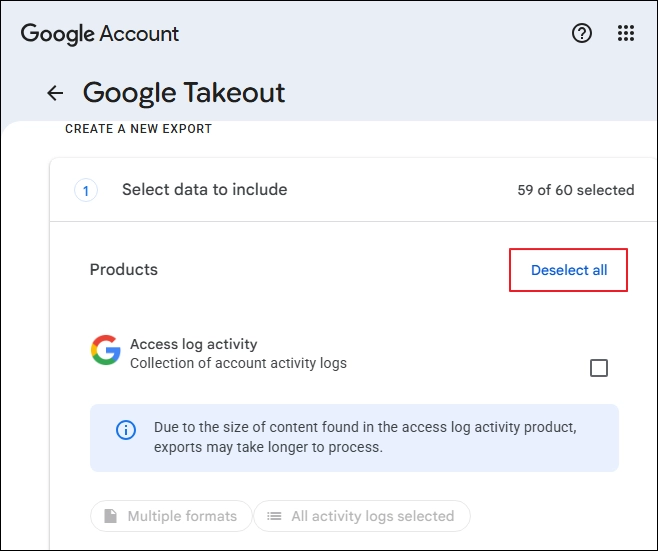The height and width of the screenshot is (551, 658).
Task: Click the Access log activity title
Action: 193,344
